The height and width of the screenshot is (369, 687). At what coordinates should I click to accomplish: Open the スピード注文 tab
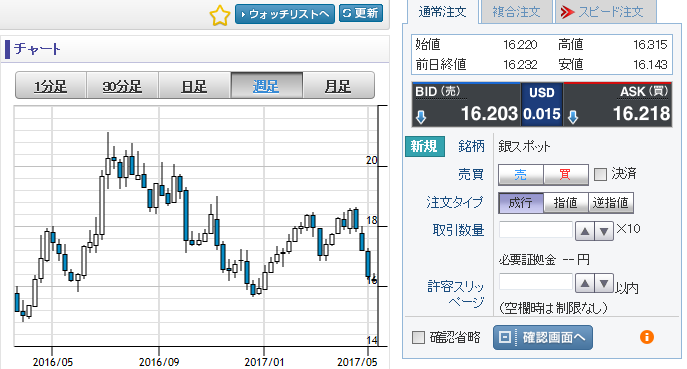tap(606, 12)
